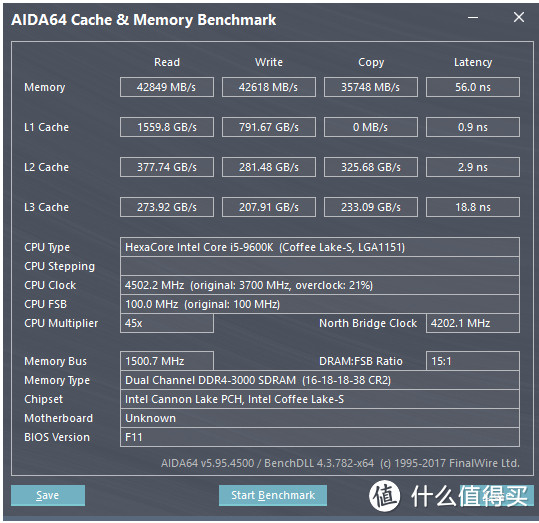Select the Memory Write value 42618 MB/s

(x=269, y=87)
